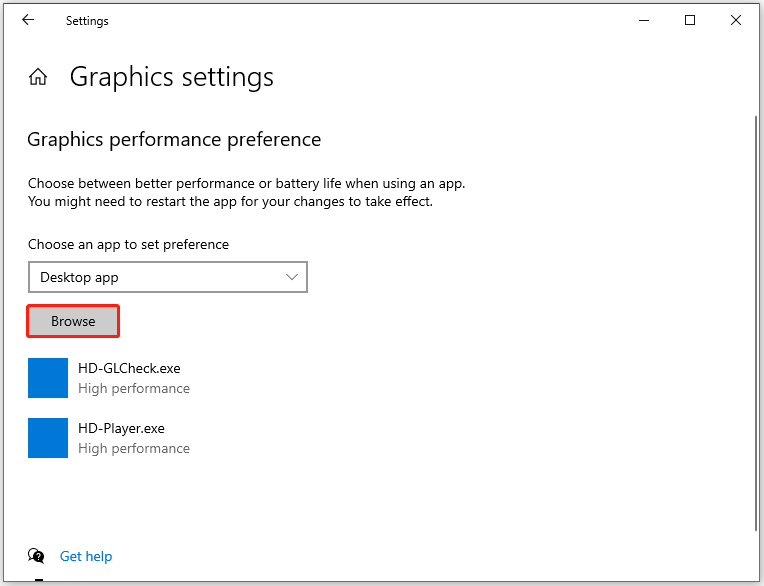Select the HD-Player.exe blue app icon
Viewport: 764px width, 586px height.
(48, 438)
